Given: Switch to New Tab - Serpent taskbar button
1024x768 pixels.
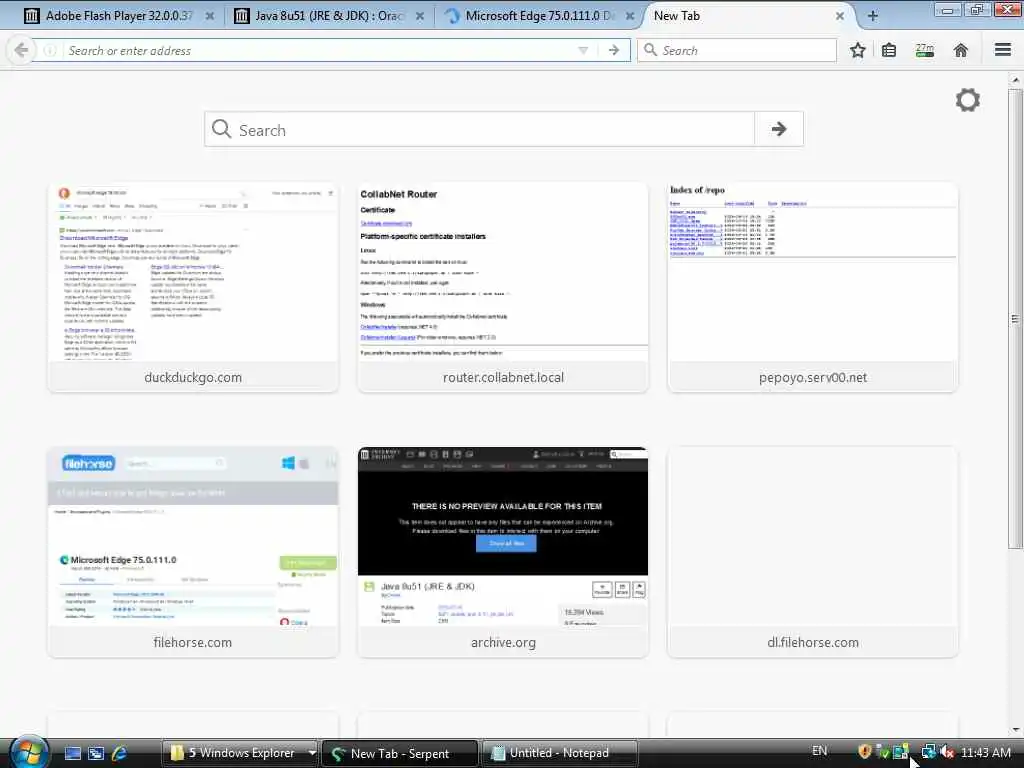Looking at the screenshot, I should [400, 753].
